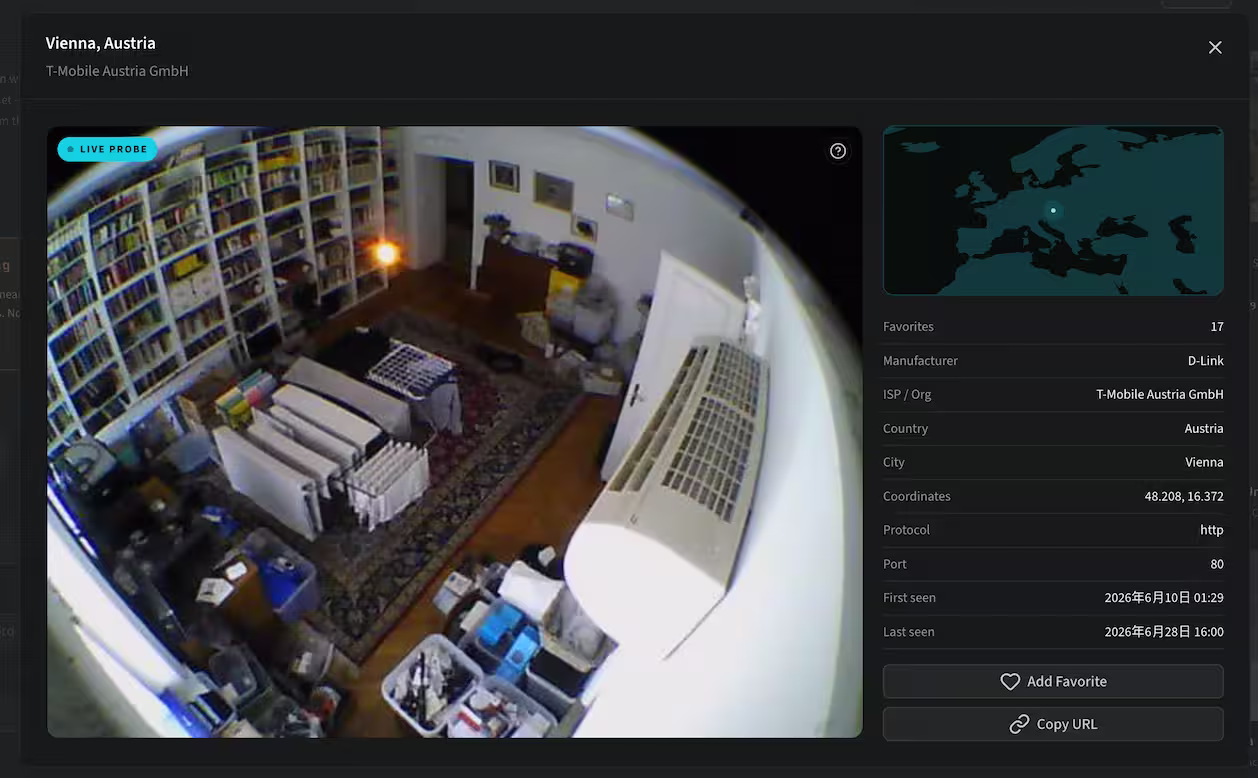Select the Protocol value http
Image resolution: width=1258 pixels, height=778 pixels.
[x=1211, y=530]
